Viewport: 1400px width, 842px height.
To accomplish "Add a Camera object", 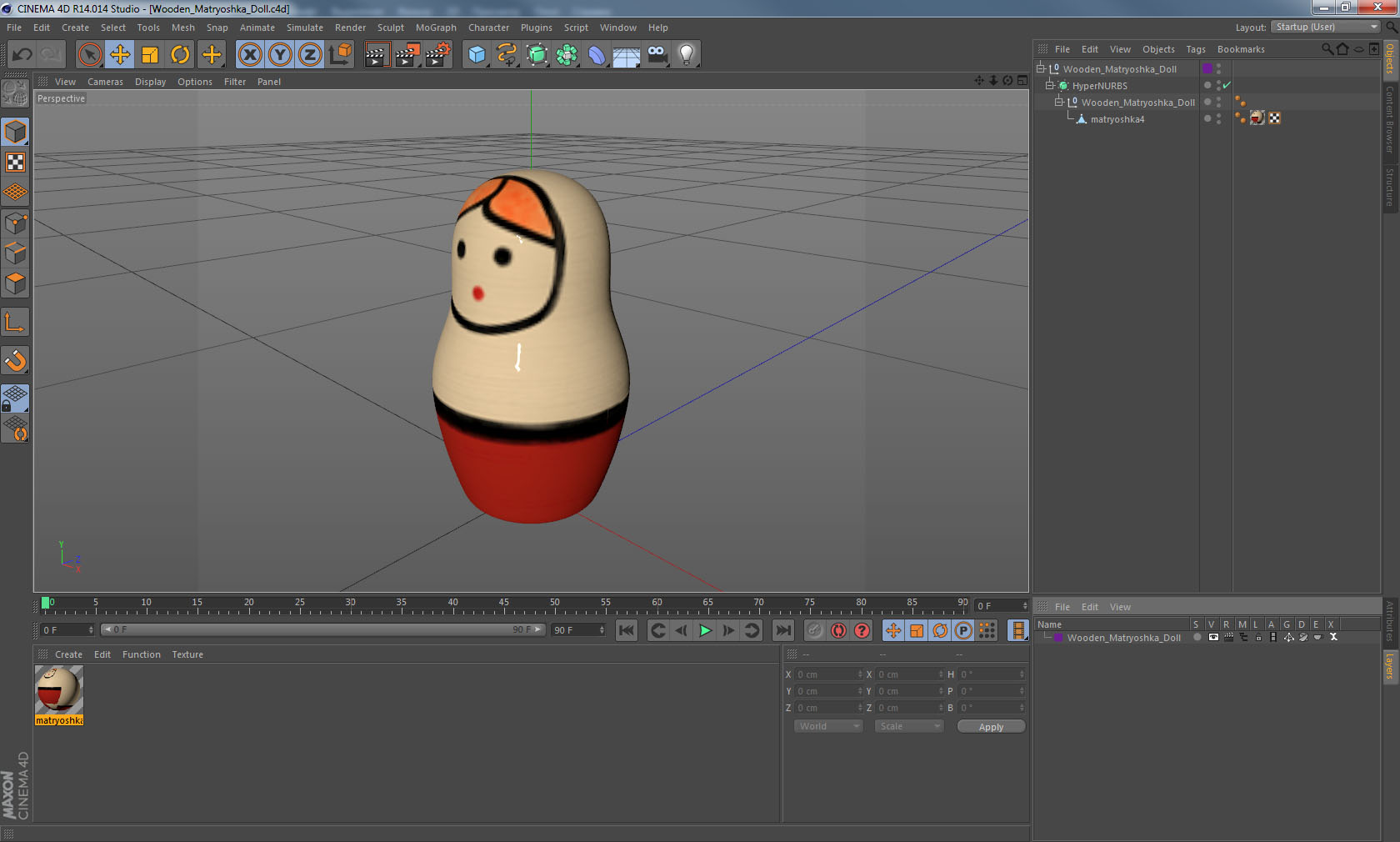I will [x=657, y=55].
